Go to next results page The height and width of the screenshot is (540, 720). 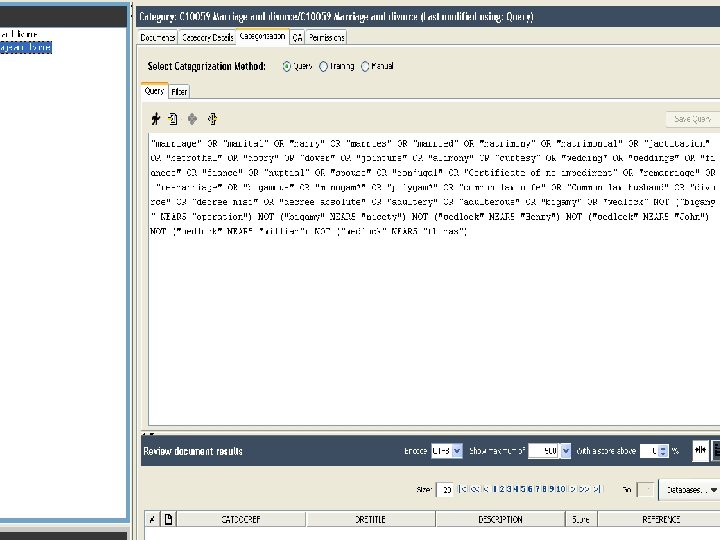pyautogui.click(x=573, y=489)
